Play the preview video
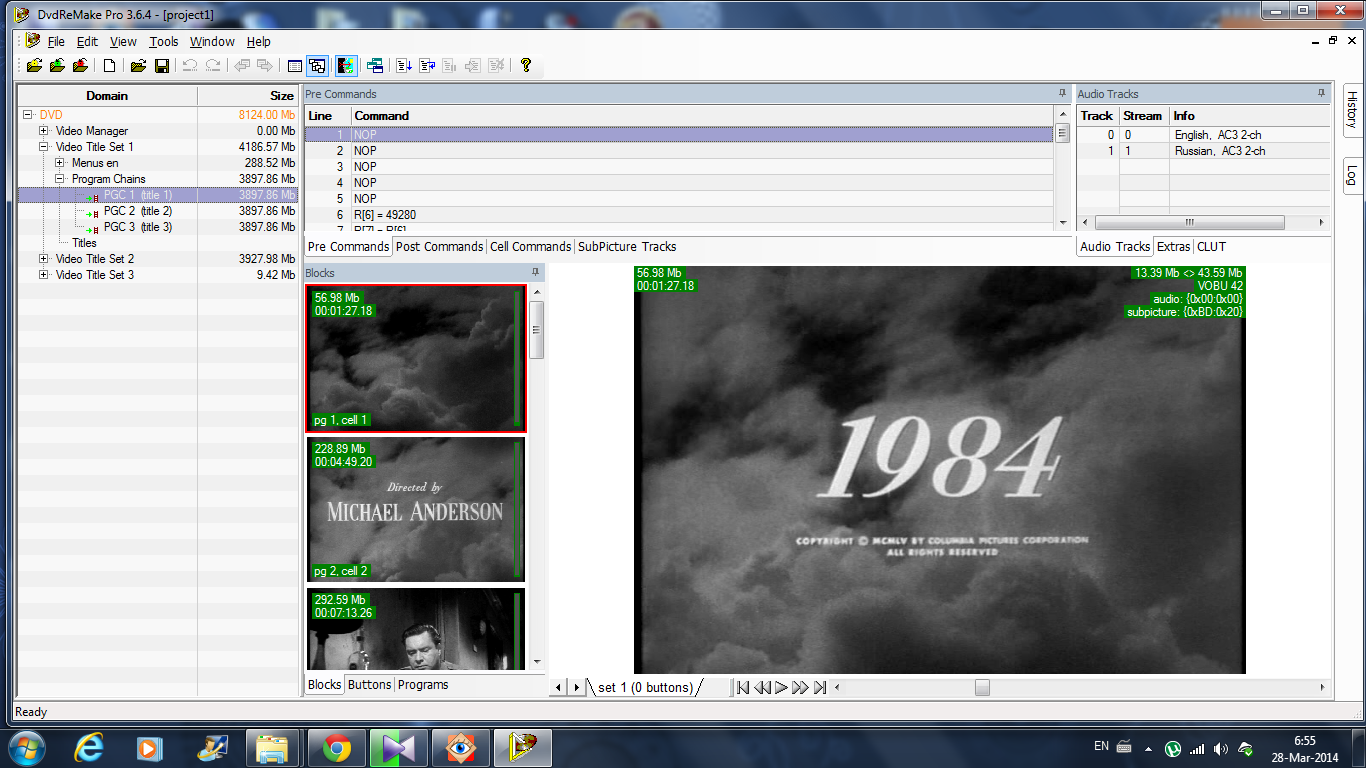This screenshot has height=768, width=1366. point(781,687)
